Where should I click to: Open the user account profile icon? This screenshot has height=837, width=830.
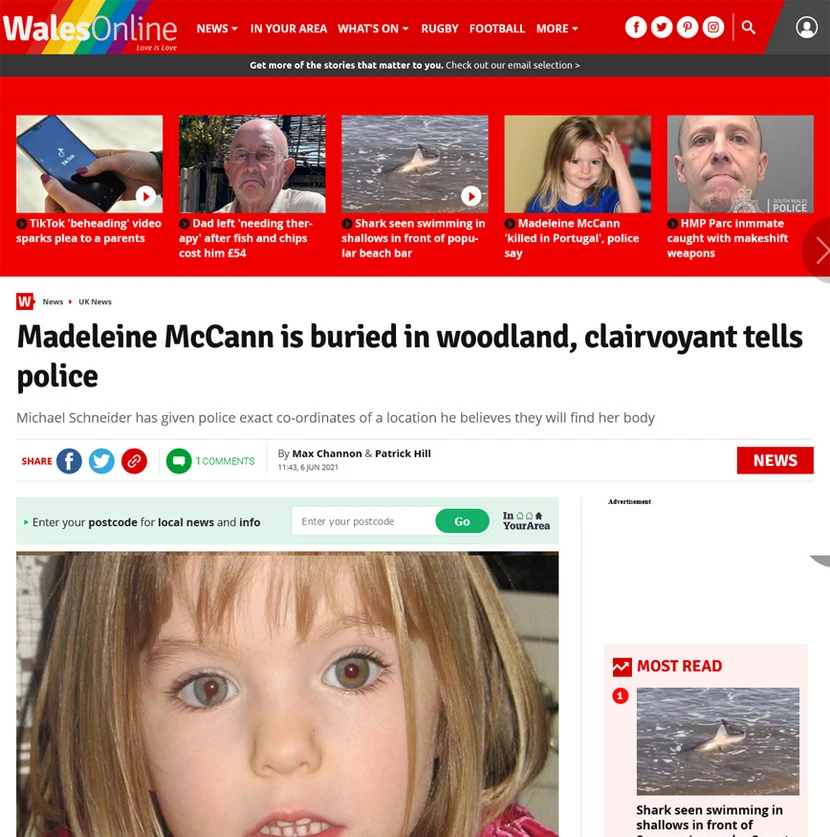pos(807,27)
